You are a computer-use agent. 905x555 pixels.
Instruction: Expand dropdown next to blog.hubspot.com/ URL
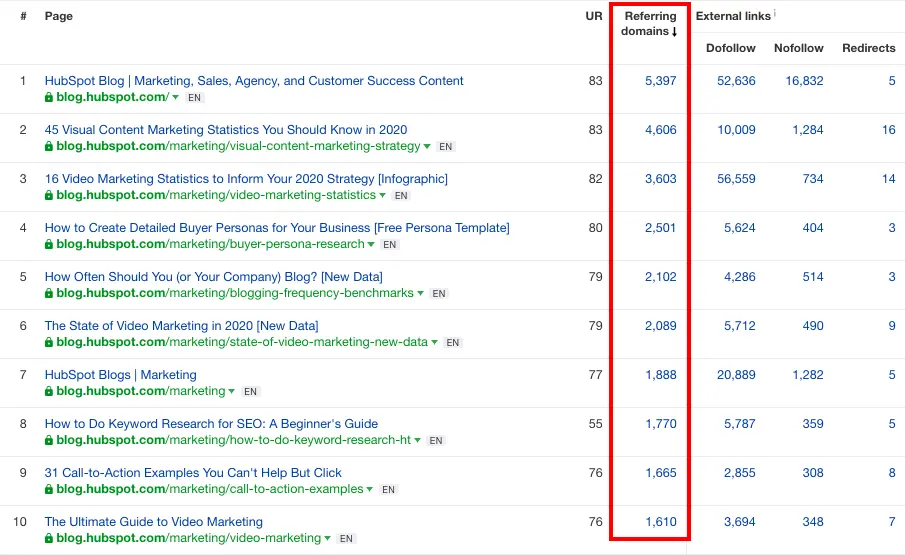[175, 98]
